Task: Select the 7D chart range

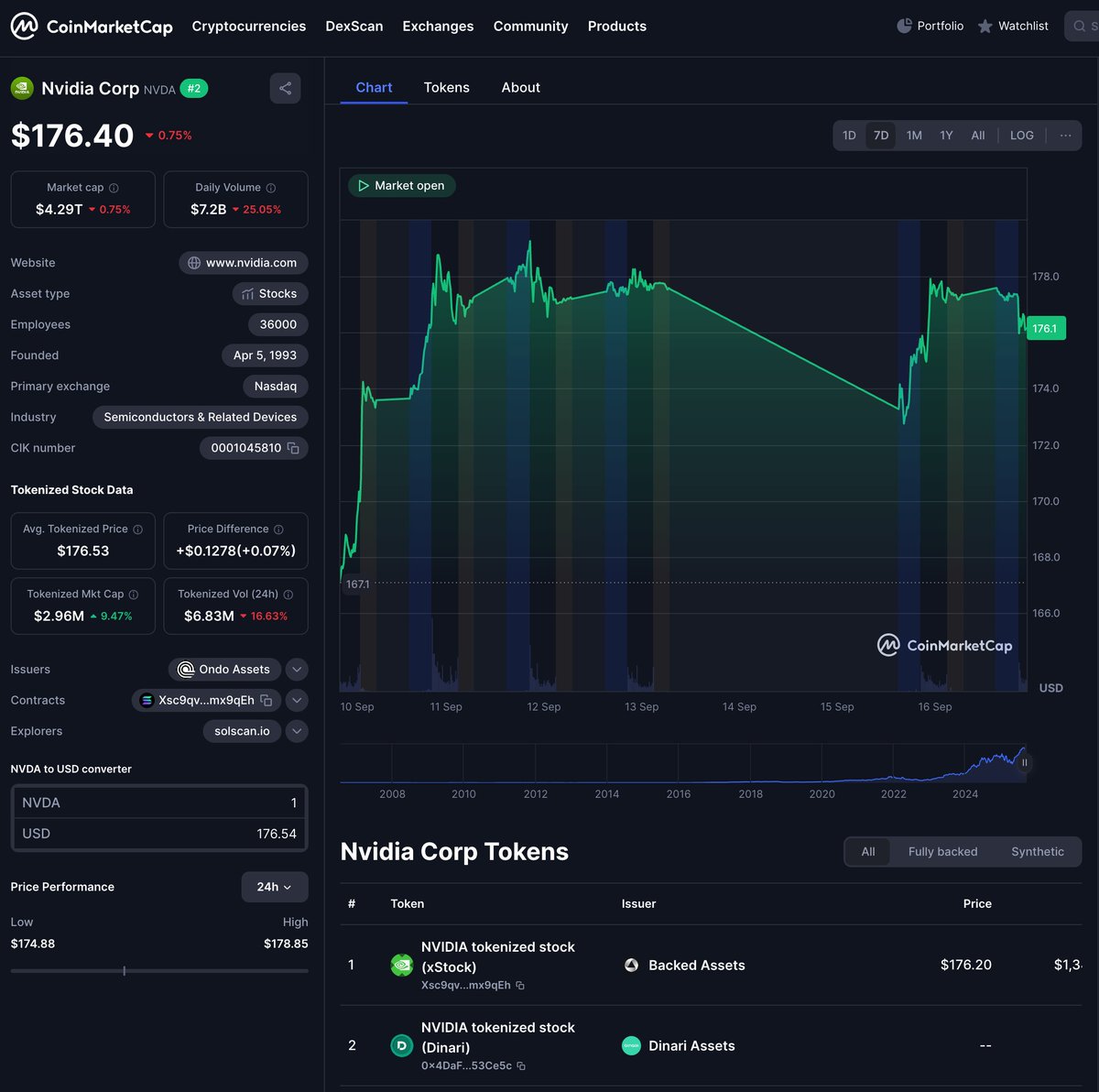Action: pos(881,136)
